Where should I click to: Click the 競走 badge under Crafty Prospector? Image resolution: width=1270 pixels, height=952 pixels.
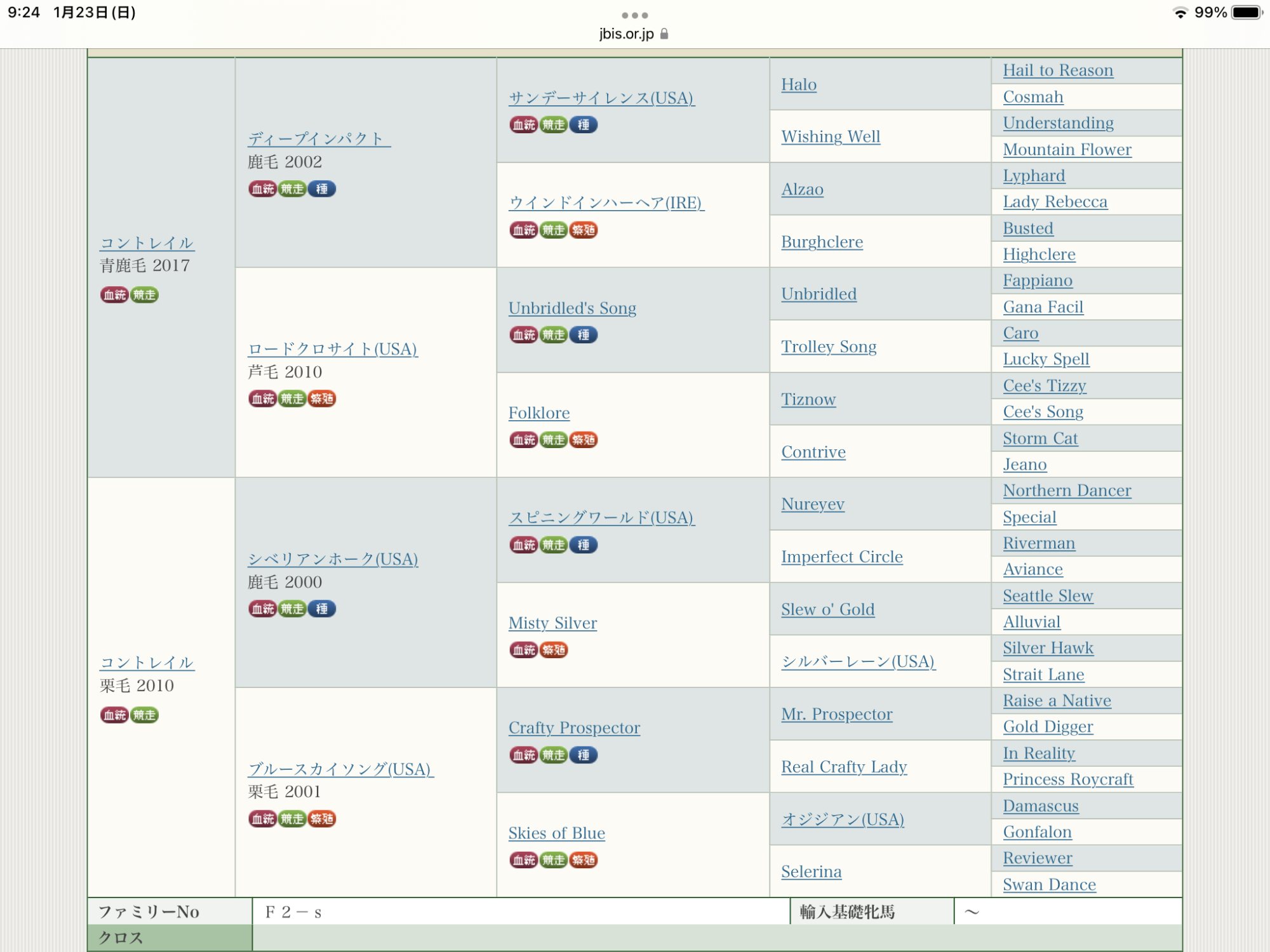click(553, 755)
